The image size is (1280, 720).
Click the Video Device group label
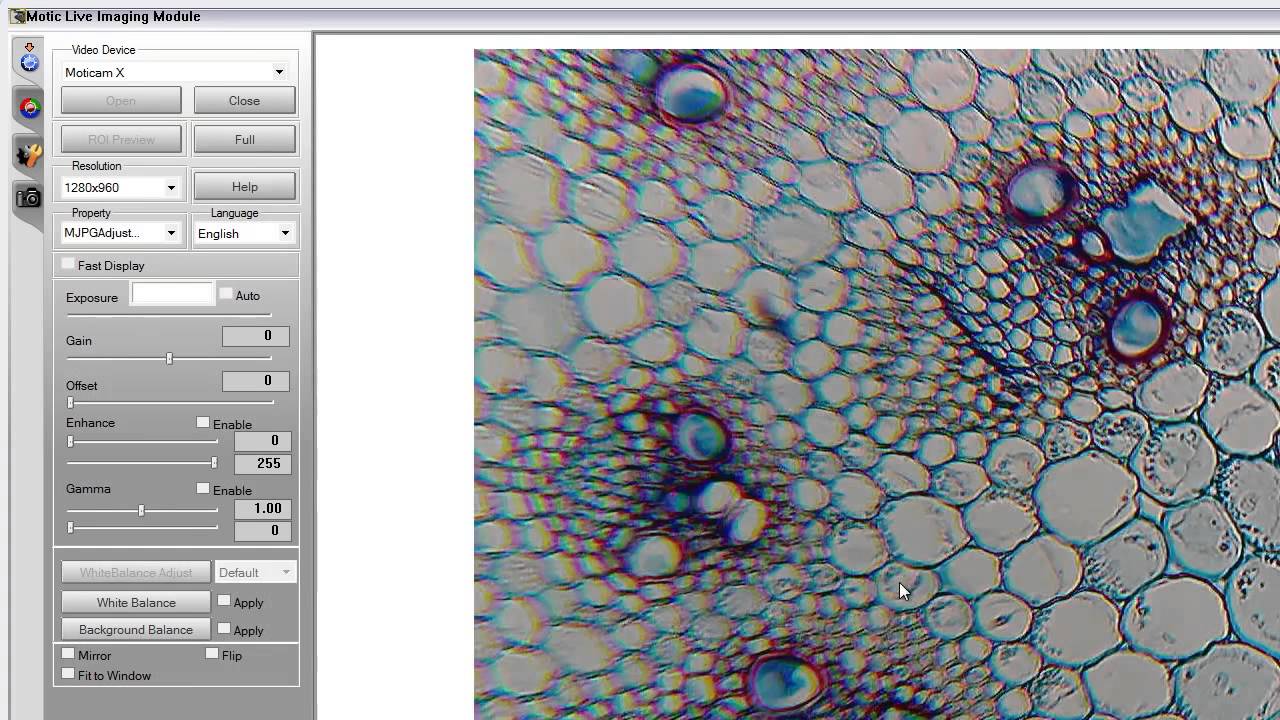coord(103,49)
